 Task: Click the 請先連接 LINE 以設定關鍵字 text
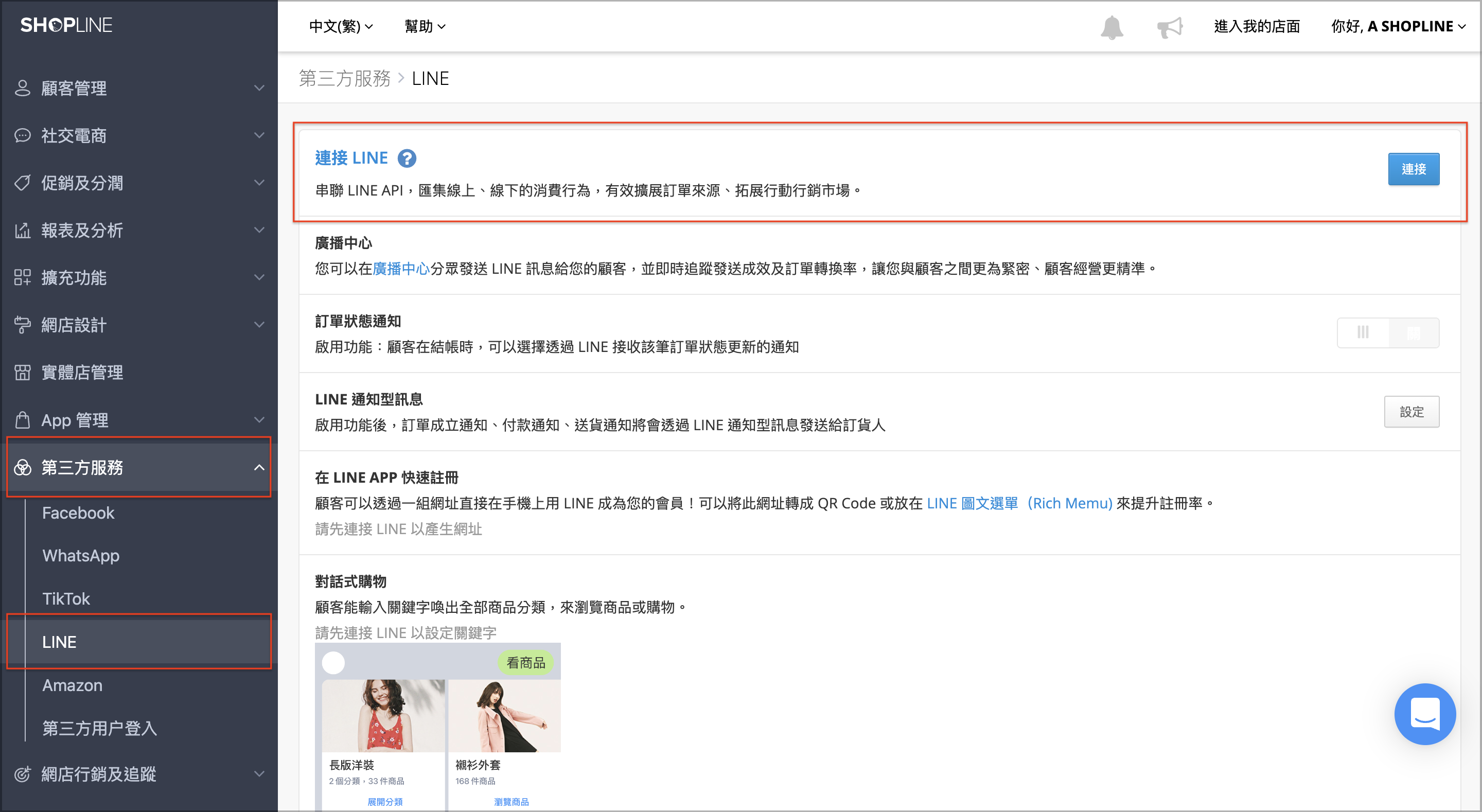405,633
